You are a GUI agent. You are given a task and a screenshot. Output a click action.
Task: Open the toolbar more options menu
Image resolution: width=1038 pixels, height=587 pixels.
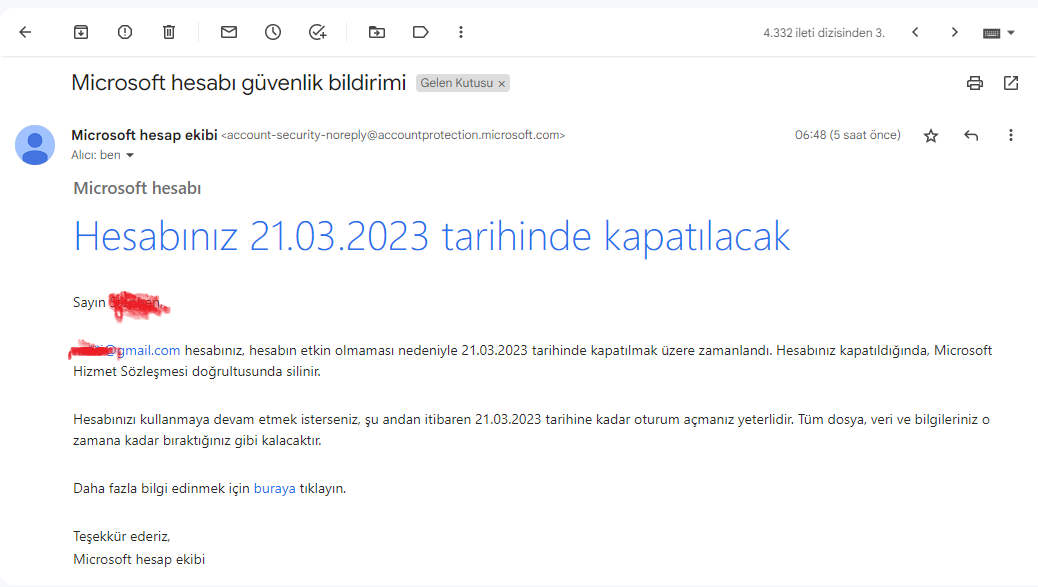461,32
